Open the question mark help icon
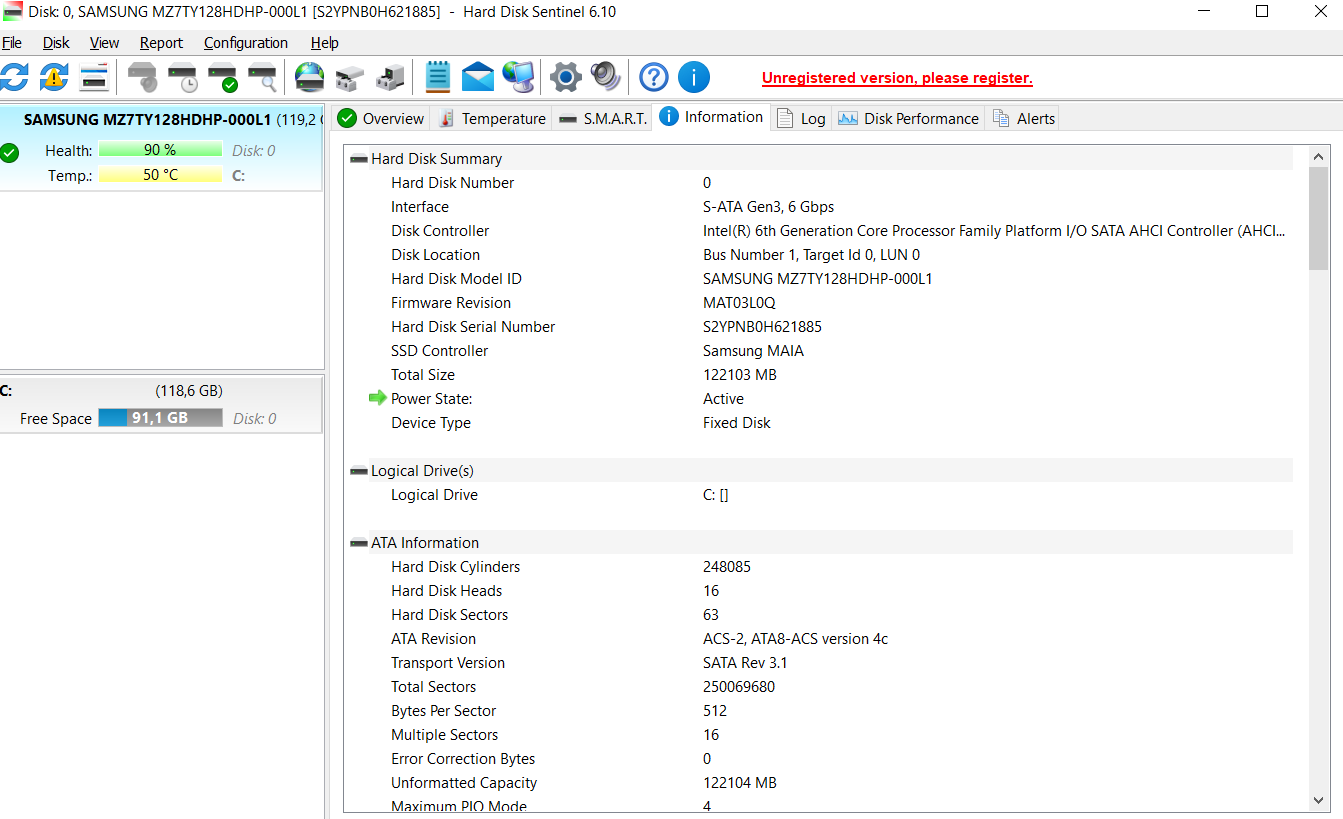 [x=654, y=77]
